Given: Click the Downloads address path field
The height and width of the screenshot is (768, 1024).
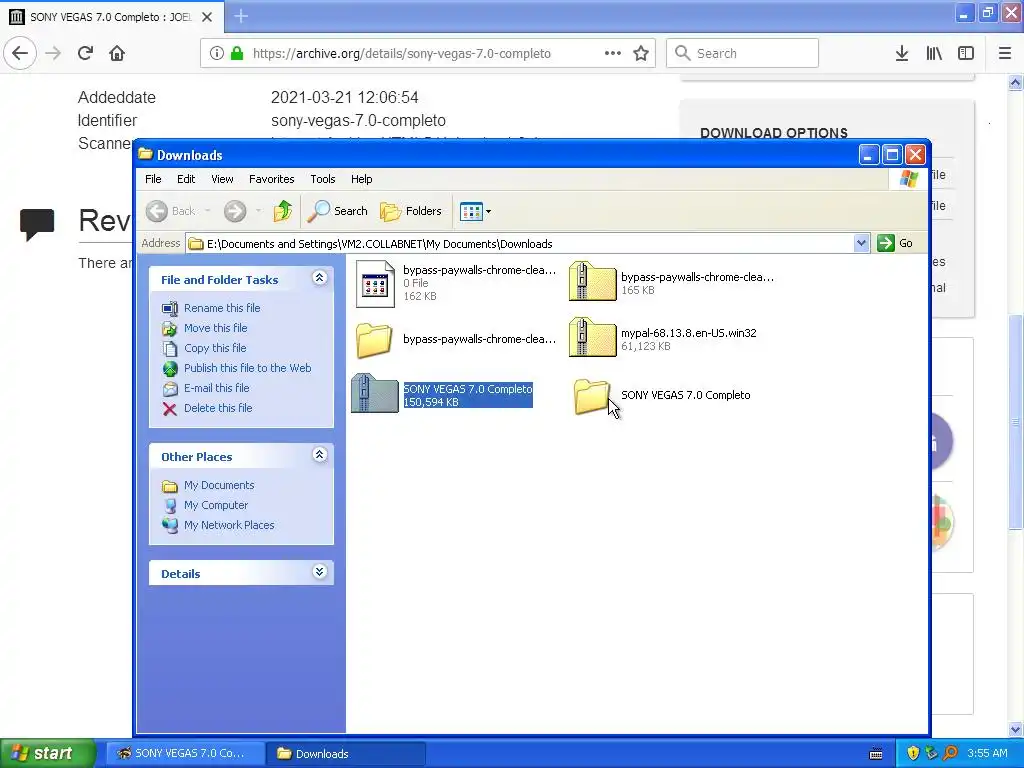Looking at the screenshot, I should [520, 244].
